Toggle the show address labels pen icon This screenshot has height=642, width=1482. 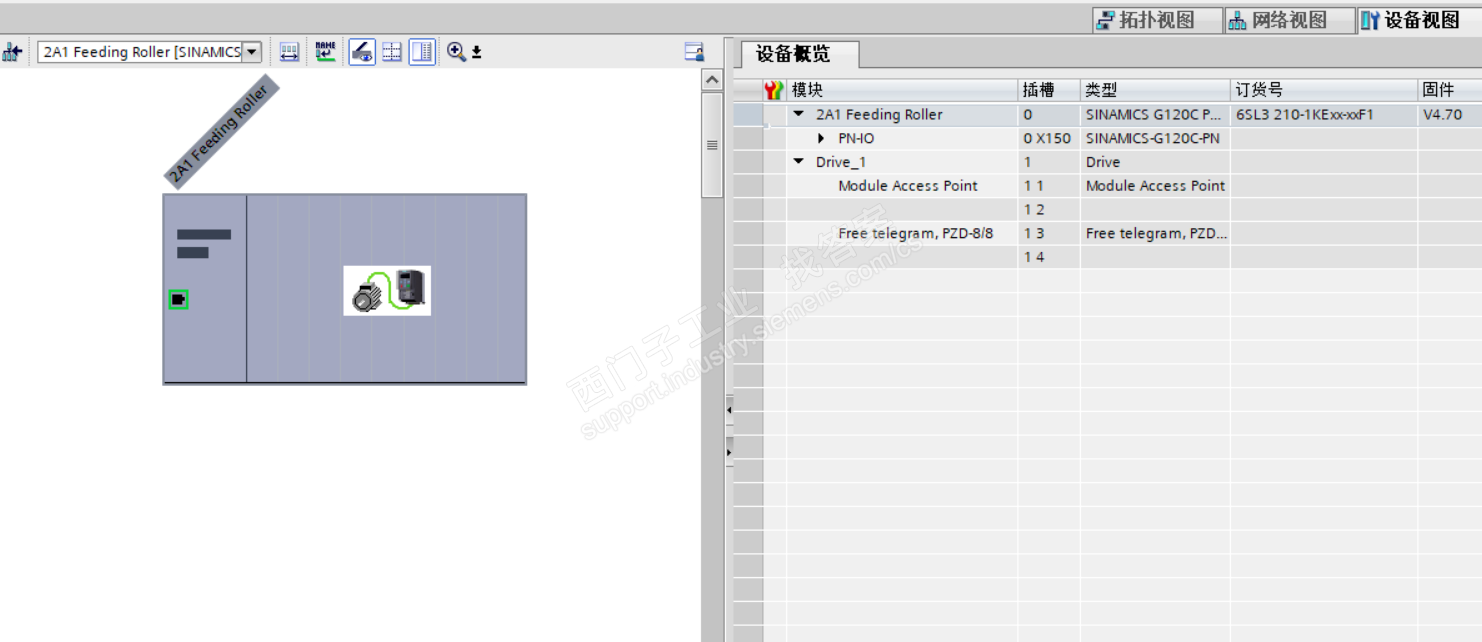(362, 52)
